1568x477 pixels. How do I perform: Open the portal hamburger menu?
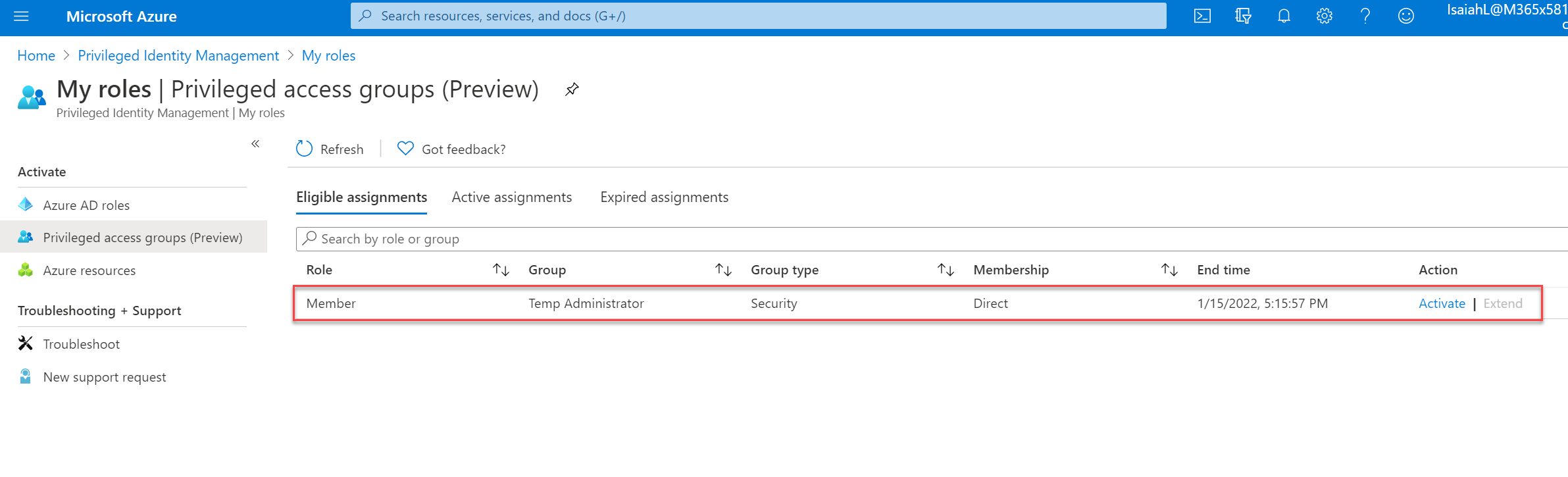tap(21, 16)
